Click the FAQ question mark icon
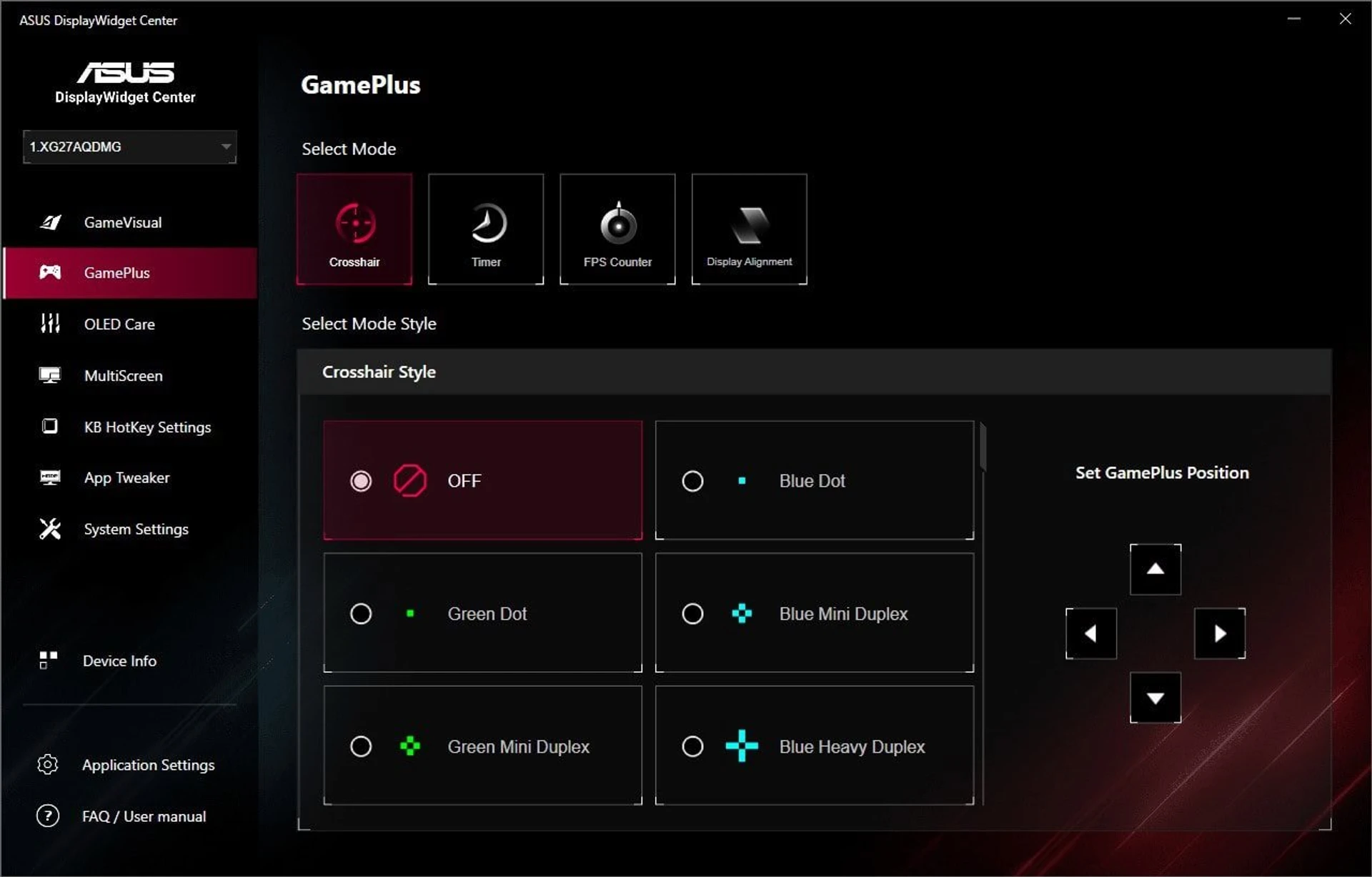Screen dimensions: 1372x877 [48, 816]
